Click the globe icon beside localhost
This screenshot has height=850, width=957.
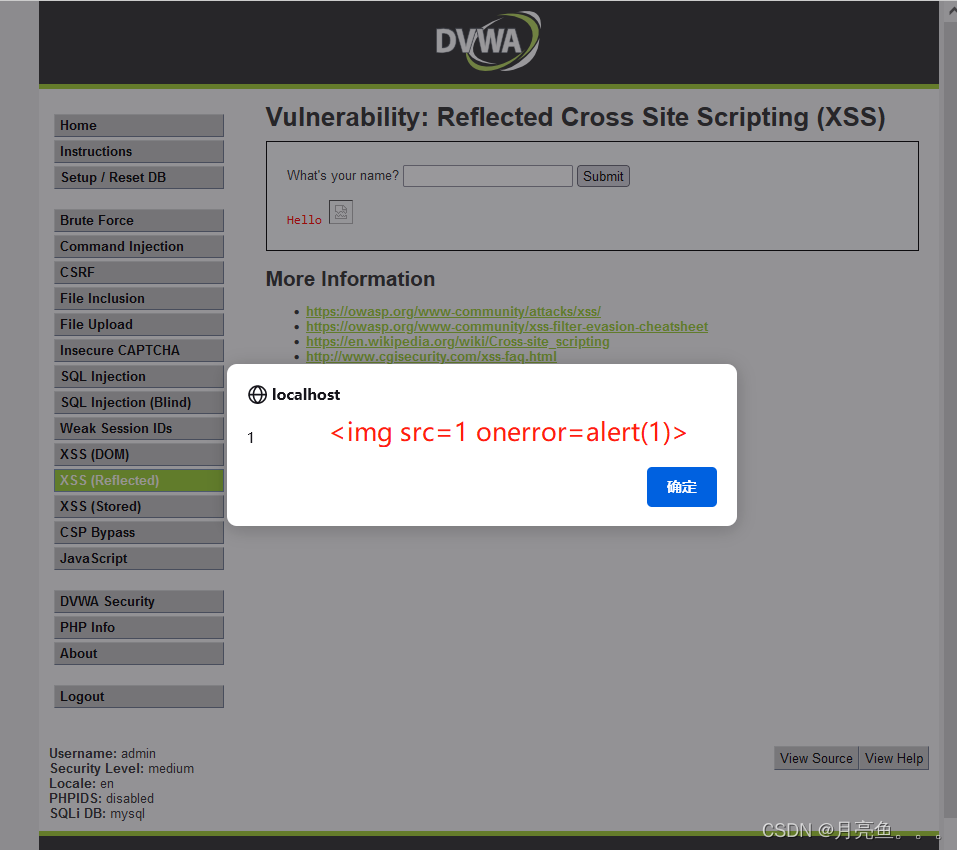click(257, 395)
